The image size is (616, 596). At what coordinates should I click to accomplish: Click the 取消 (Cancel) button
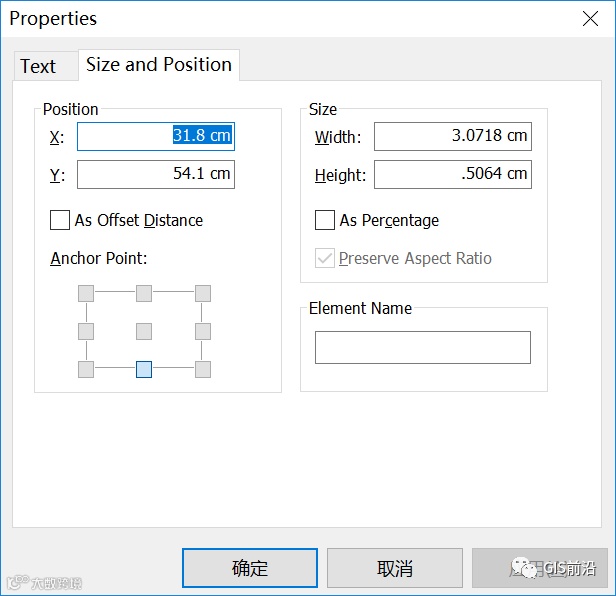coord(394,568)
